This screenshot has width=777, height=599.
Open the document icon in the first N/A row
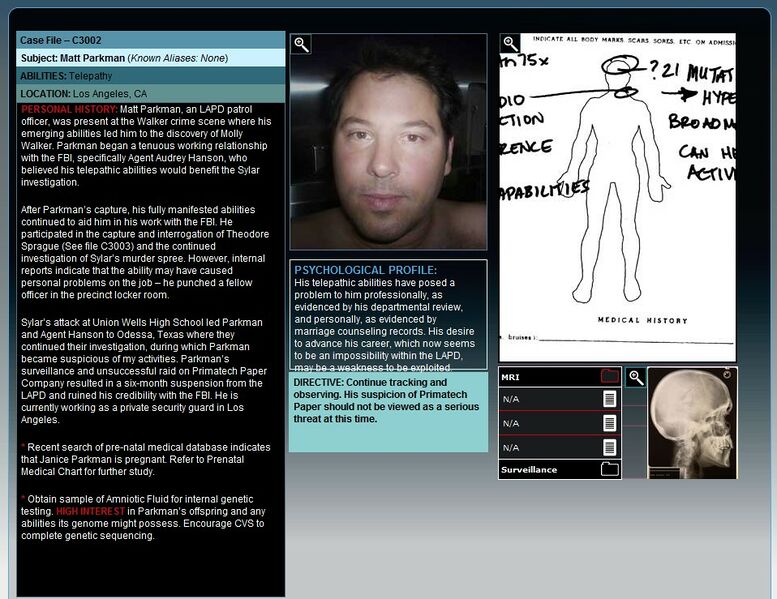(x=609, y=399)
